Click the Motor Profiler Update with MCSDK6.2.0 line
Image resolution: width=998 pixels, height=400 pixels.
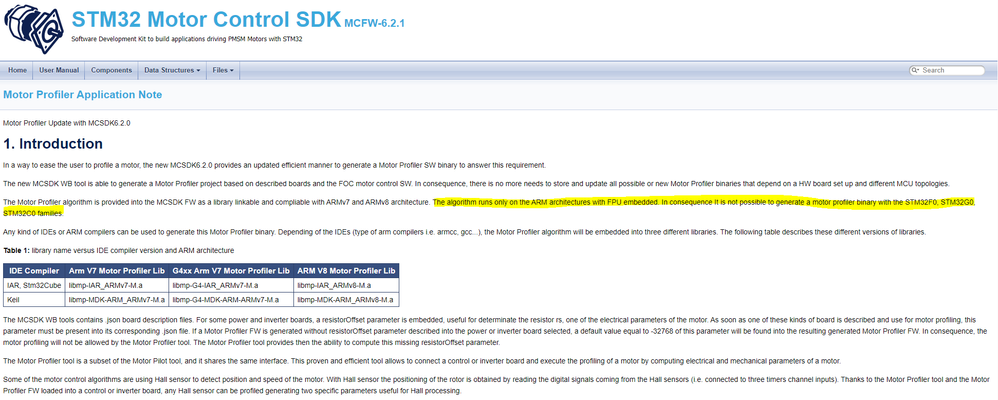click(x=67, y=123)
